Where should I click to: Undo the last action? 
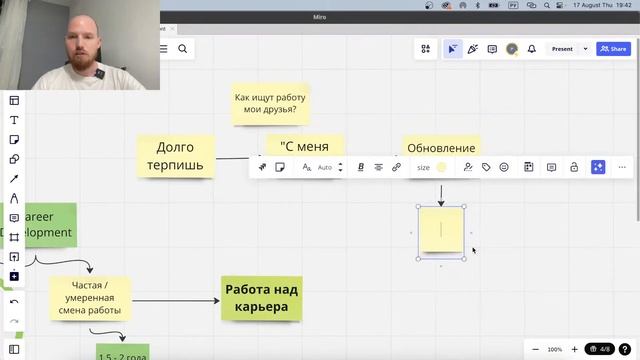point(14,302)
